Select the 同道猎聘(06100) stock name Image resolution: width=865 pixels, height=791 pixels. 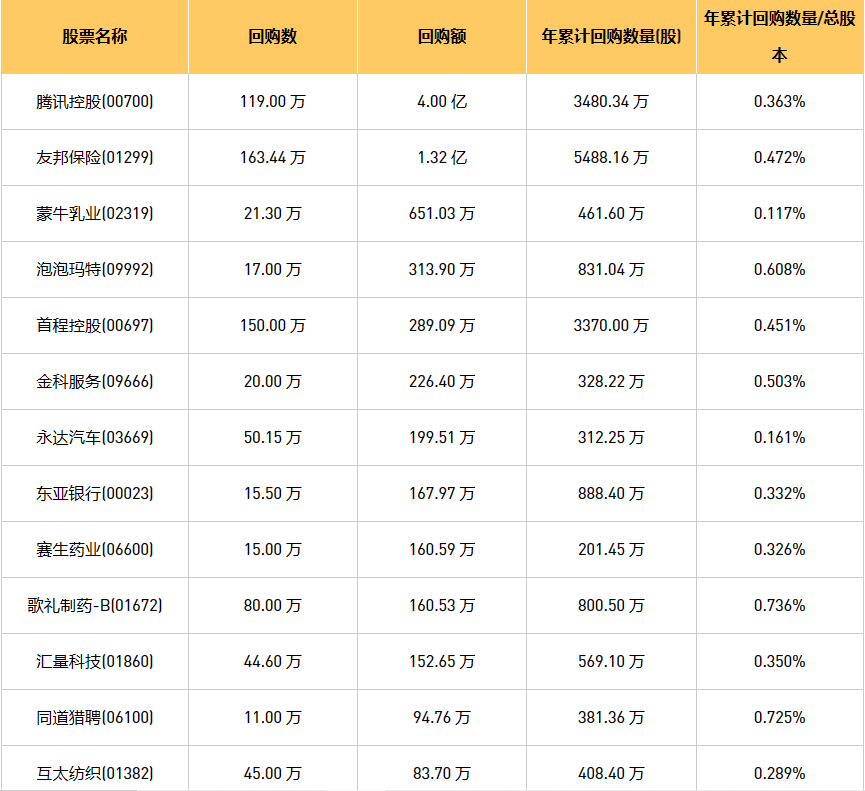(94, 718)
